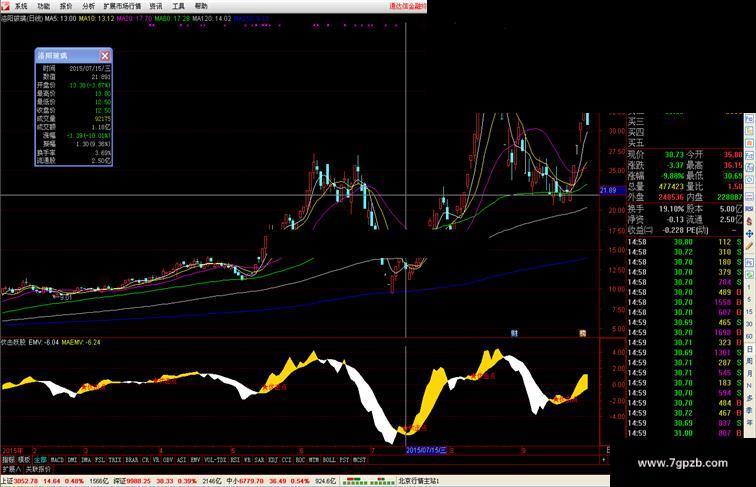Switch to 60-minute period in the sidebar

click(749, 337)
